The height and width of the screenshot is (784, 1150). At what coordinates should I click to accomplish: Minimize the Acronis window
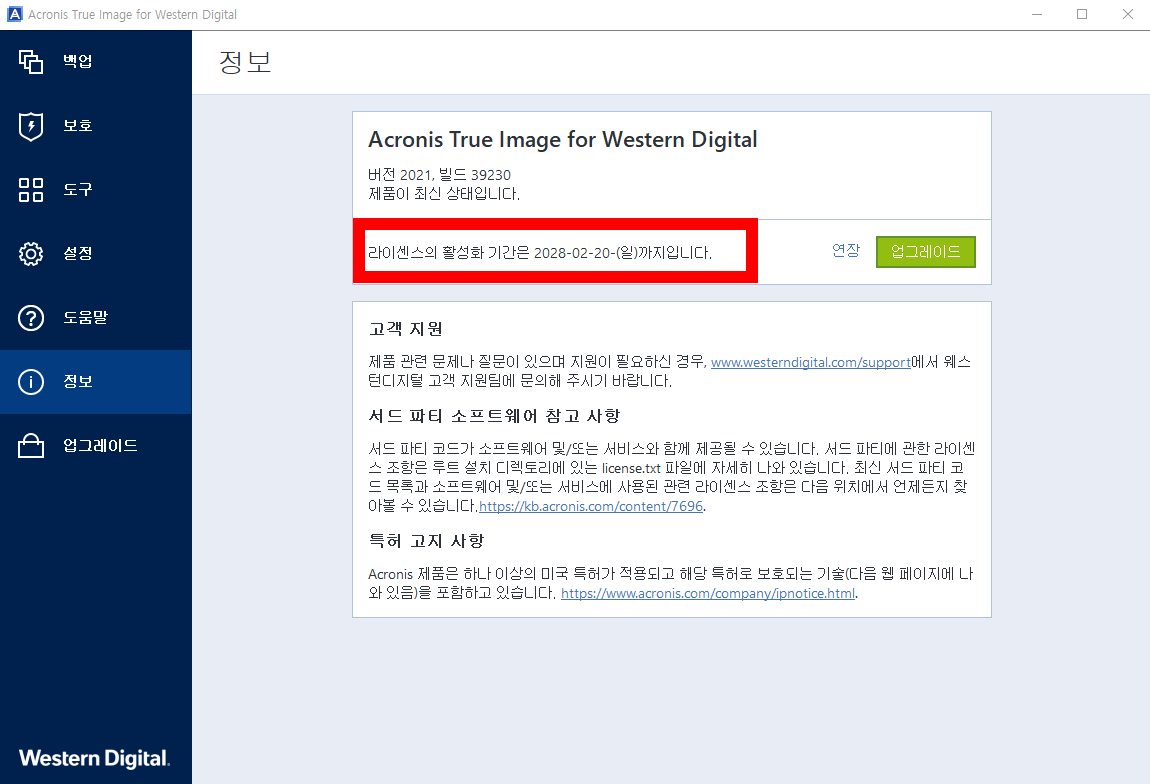(1037, 14)
